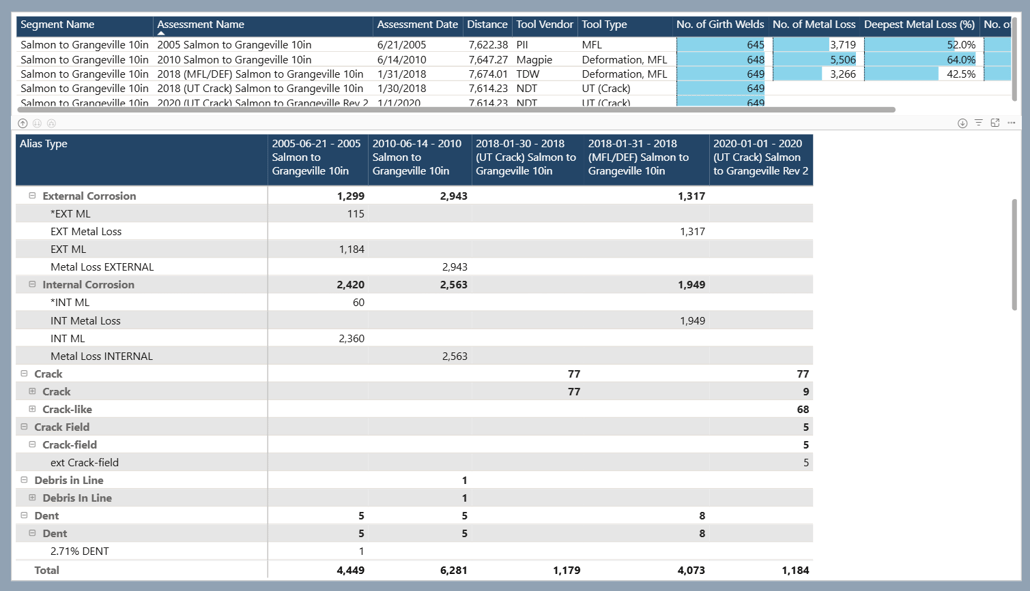The image size is (1030, 591).
Task: Expand the Crack-like row
Action: (x=32, y=409)
